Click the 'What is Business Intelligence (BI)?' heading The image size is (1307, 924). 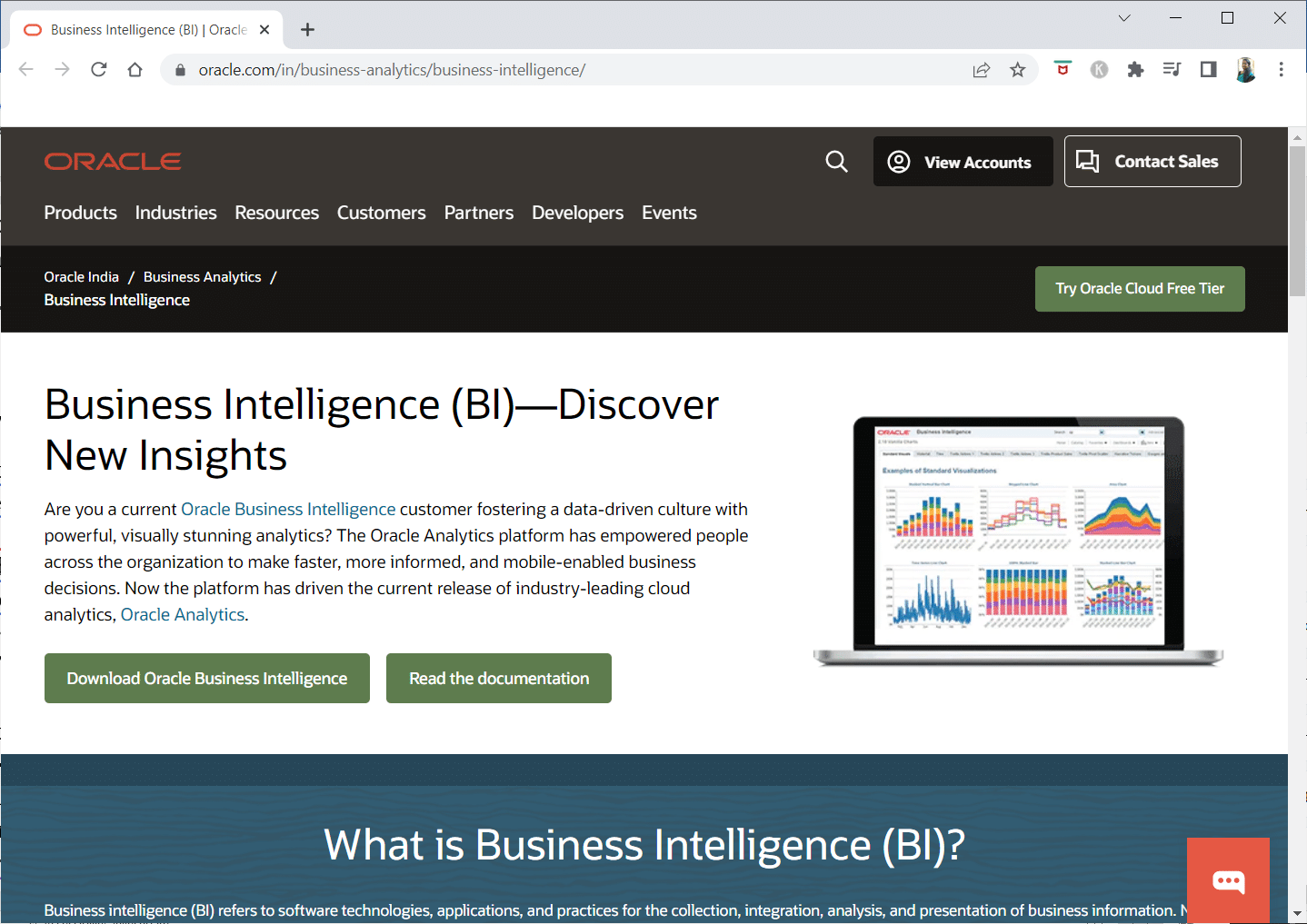(x=644, y=846)
